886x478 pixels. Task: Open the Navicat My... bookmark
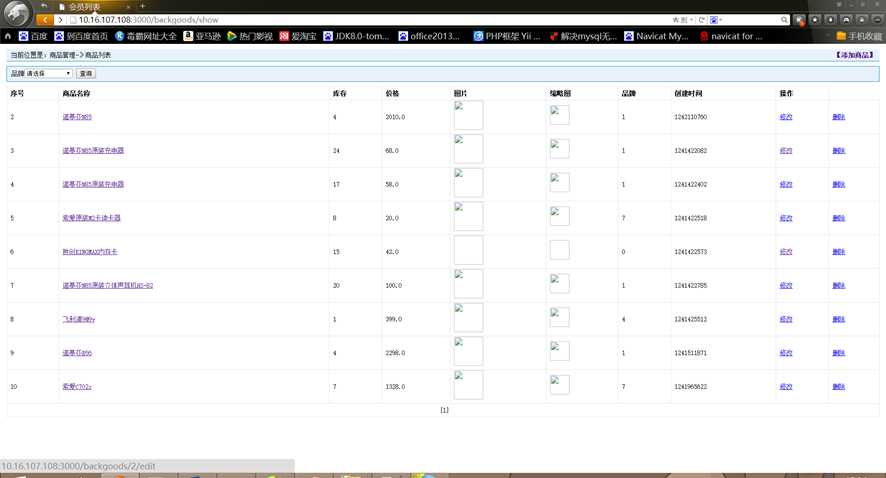[656, 36]
